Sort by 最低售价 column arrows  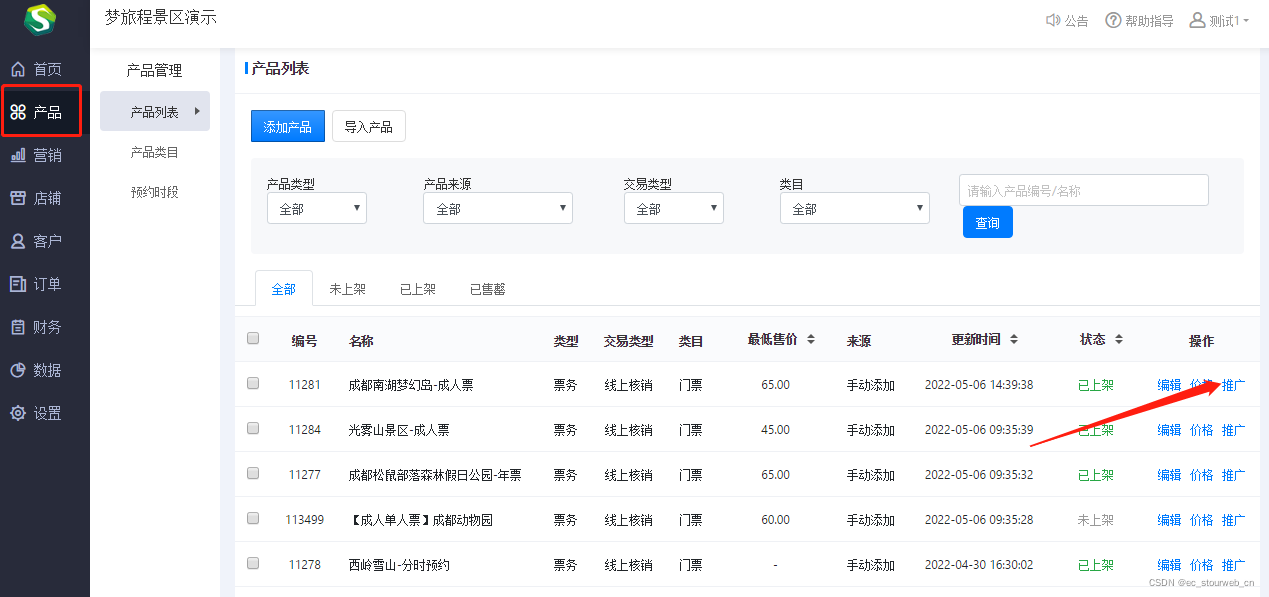tap(811, 340)
